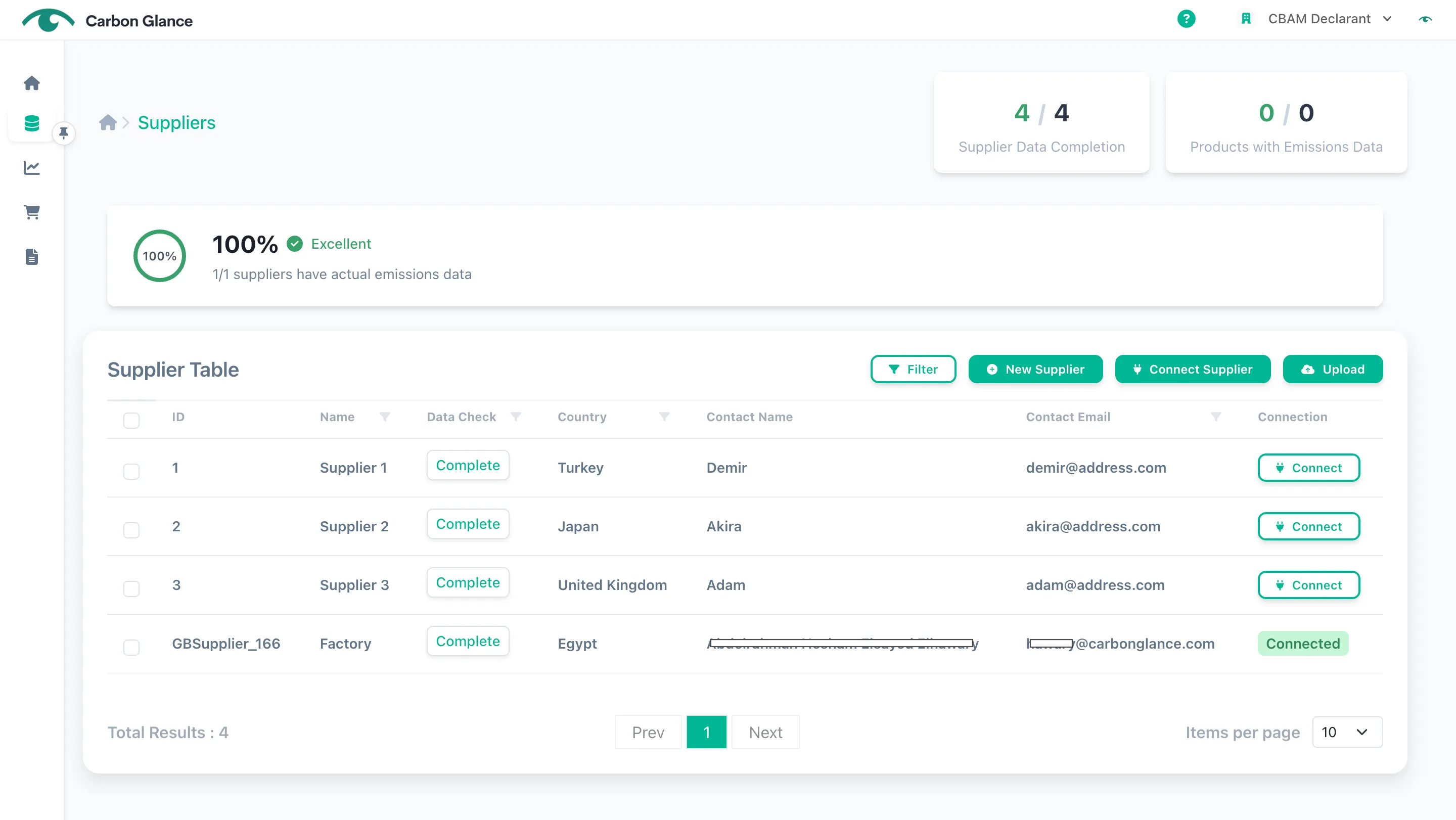1456x820 pixels.
Task: Click the Complete badge for Supplier 1
Action: 468,465
